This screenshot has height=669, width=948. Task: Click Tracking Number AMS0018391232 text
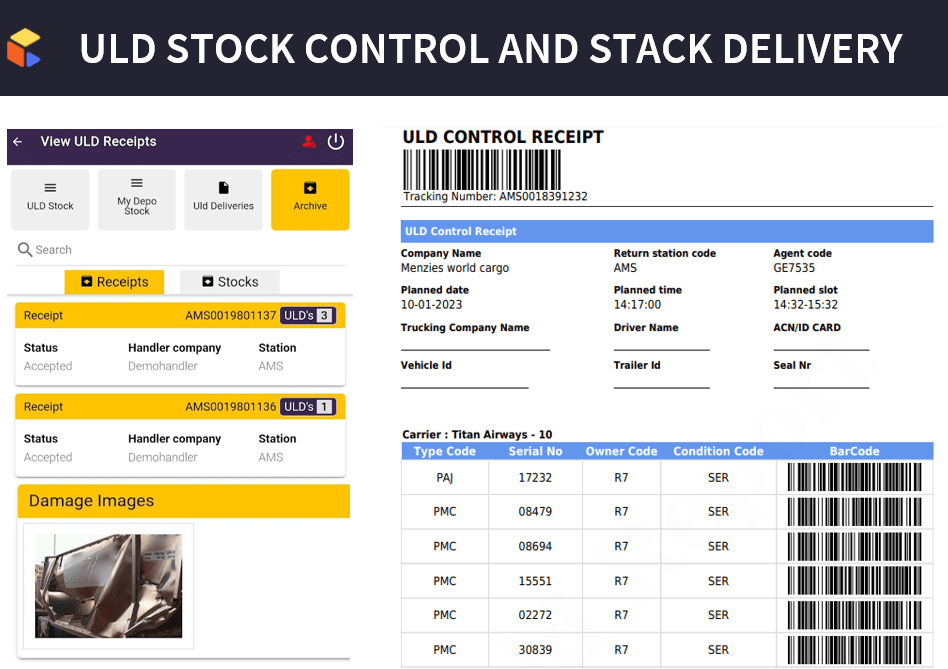coord(495,196)
